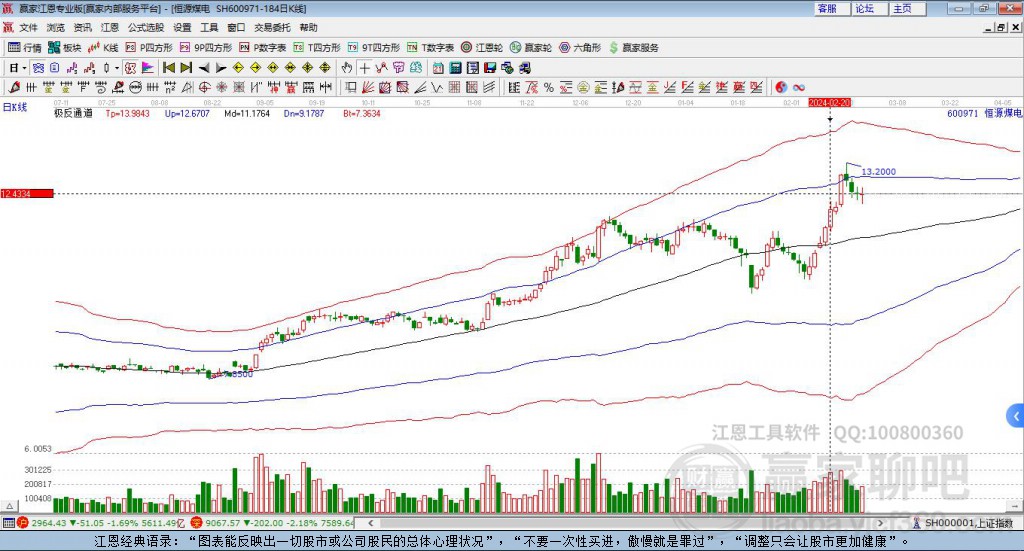This screenshot has height=551, width=1024.
Task: Open the calculator icon
Action: click(455, 68)
